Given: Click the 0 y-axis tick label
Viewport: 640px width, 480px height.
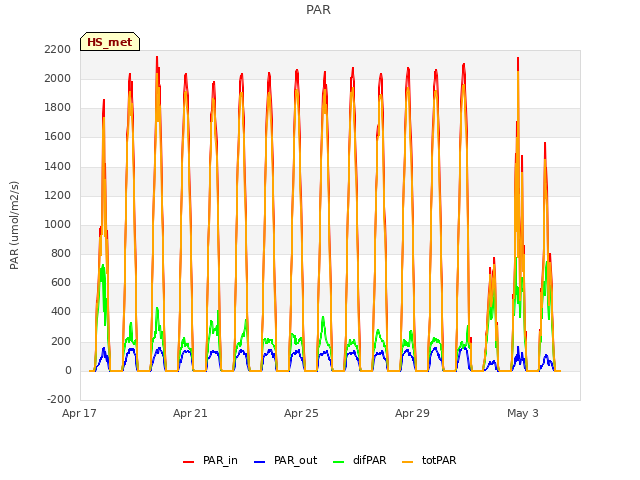Looking at the screenshot, I should tap(68, 371).
